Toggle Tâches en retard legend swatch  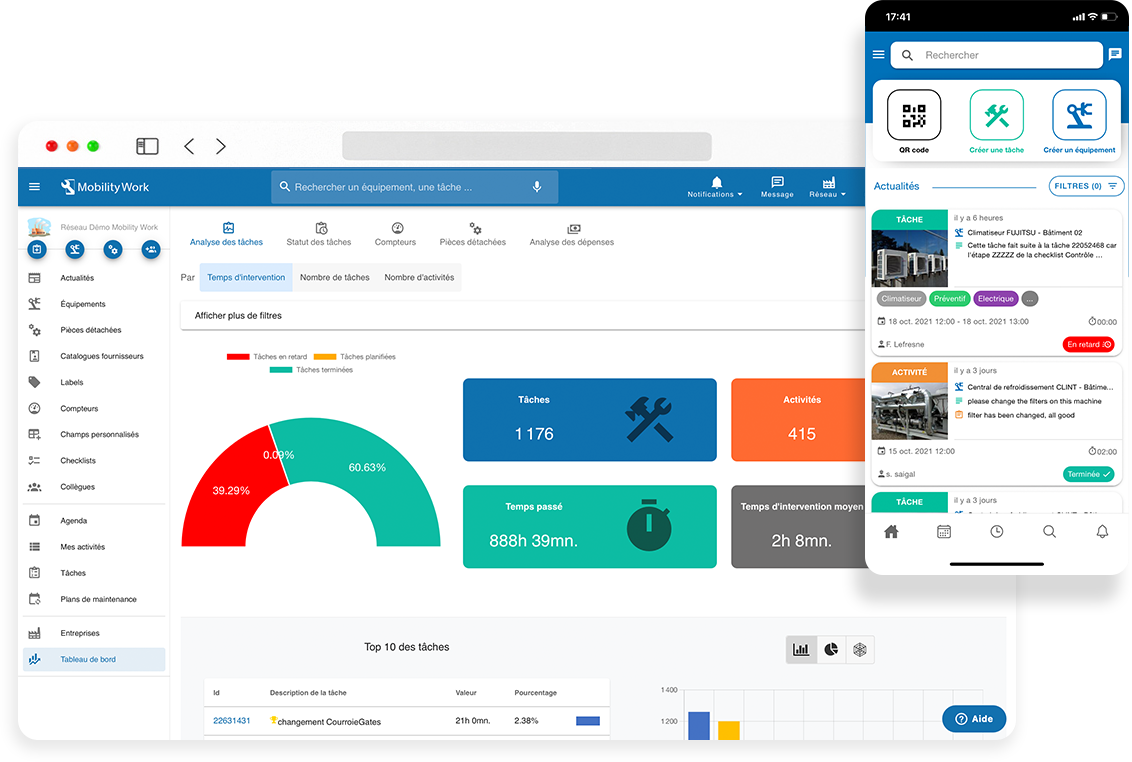pyautogui.click(x=238, y=357)
